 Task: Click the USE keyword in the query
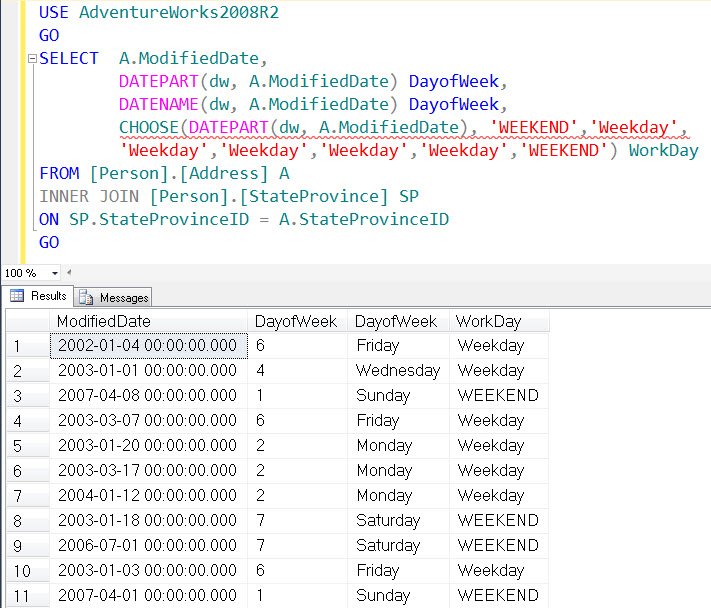[x=54, y=12]
